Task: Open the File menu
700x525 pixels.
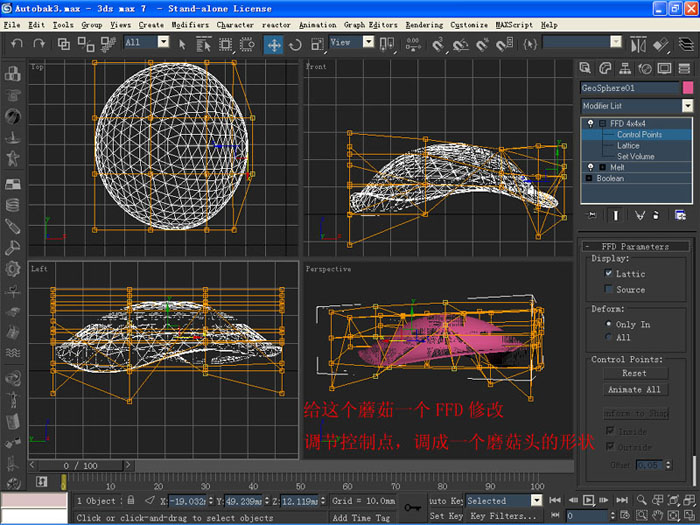Action: [x=12, y=25]
